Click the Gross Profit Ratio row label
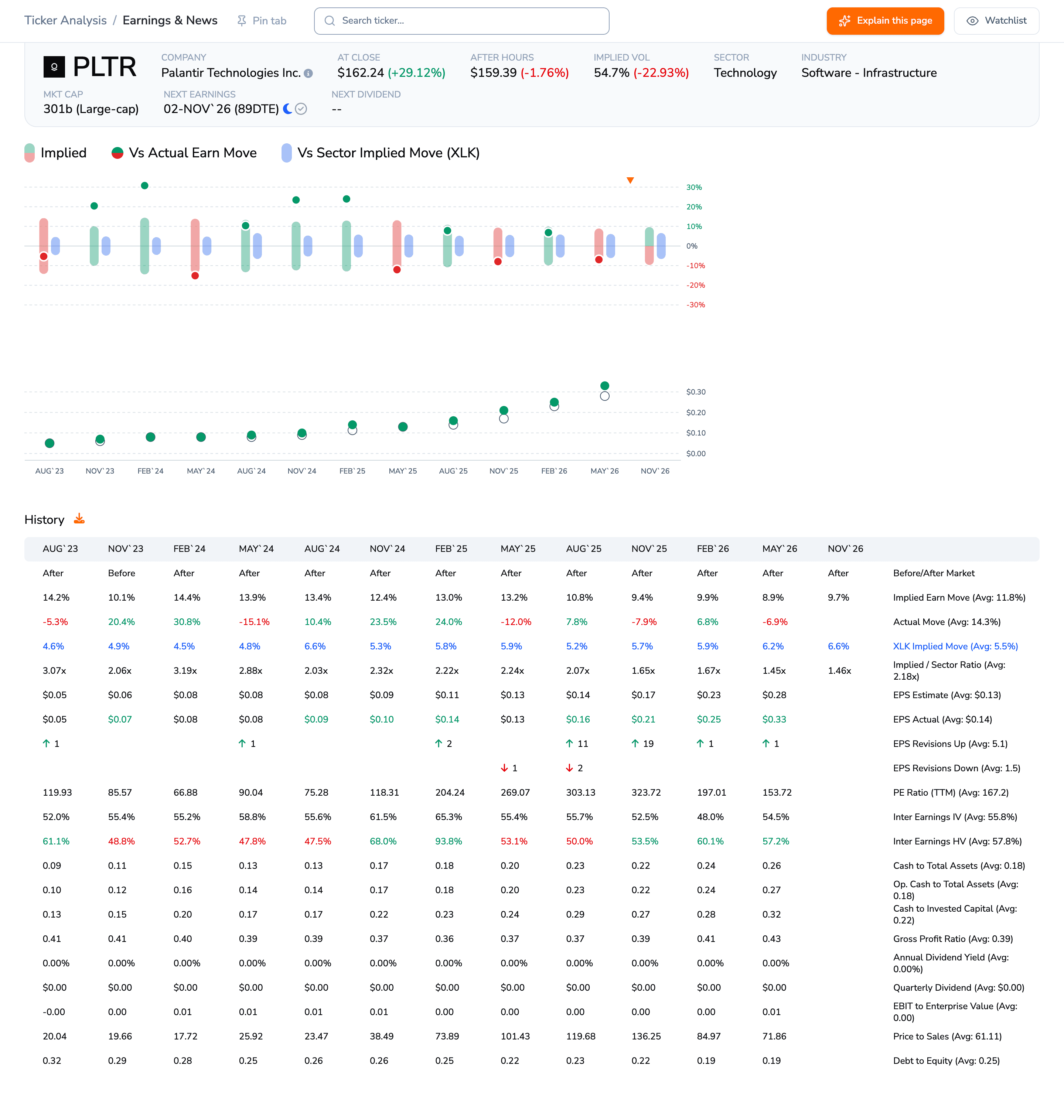This screenshot has width=1064, height=1120. pos(953,939)
